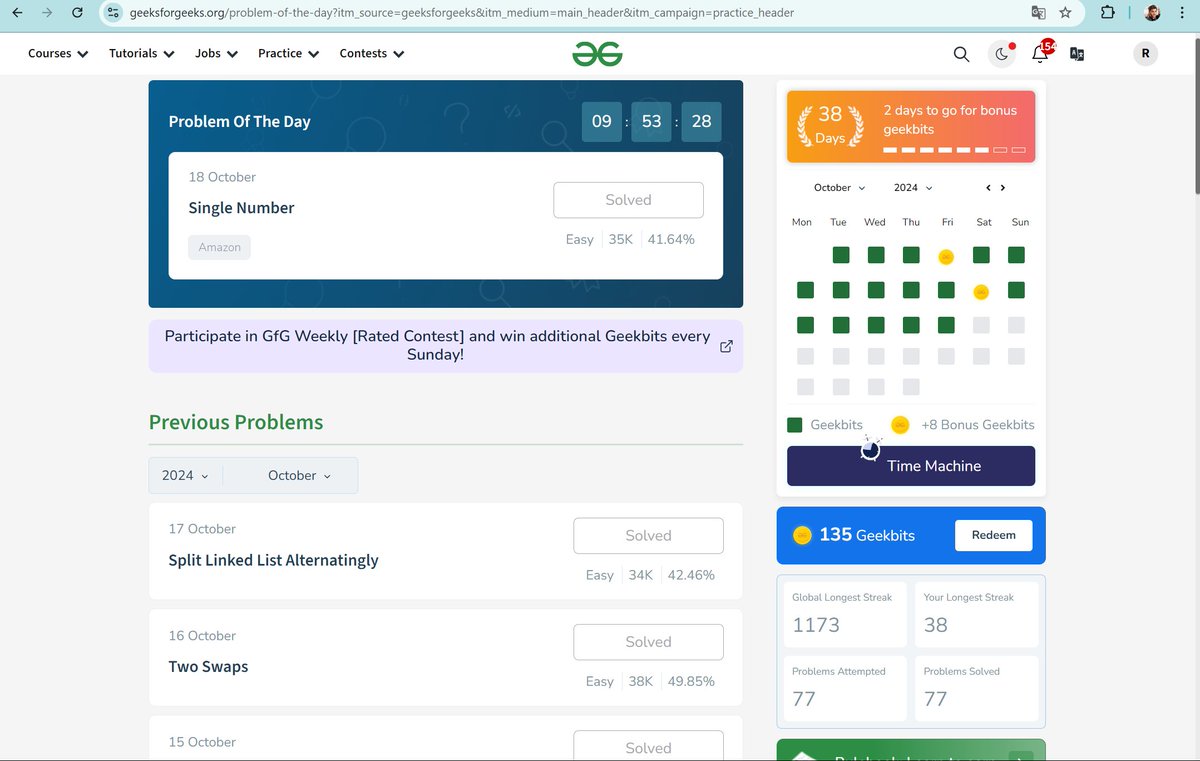Open Chrome extensions via the puzzle icon

pyautogui.click(x=1107, y=14)
